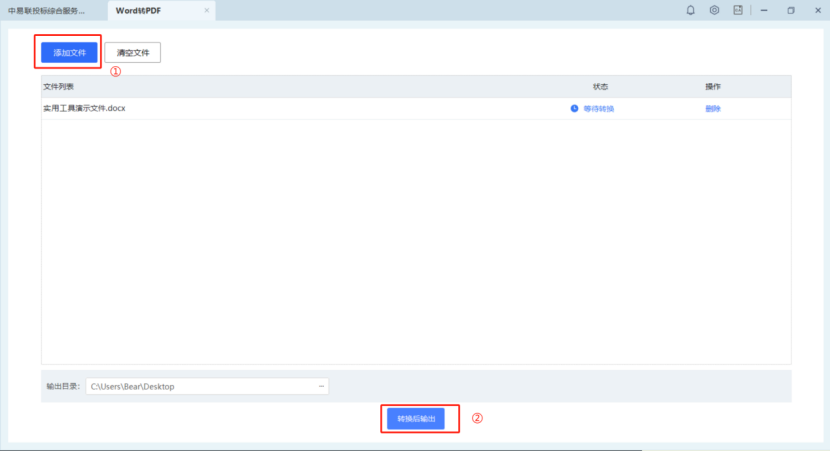Click the 文件列表 column header
The image size is (830, 452).
coord(58,86)
